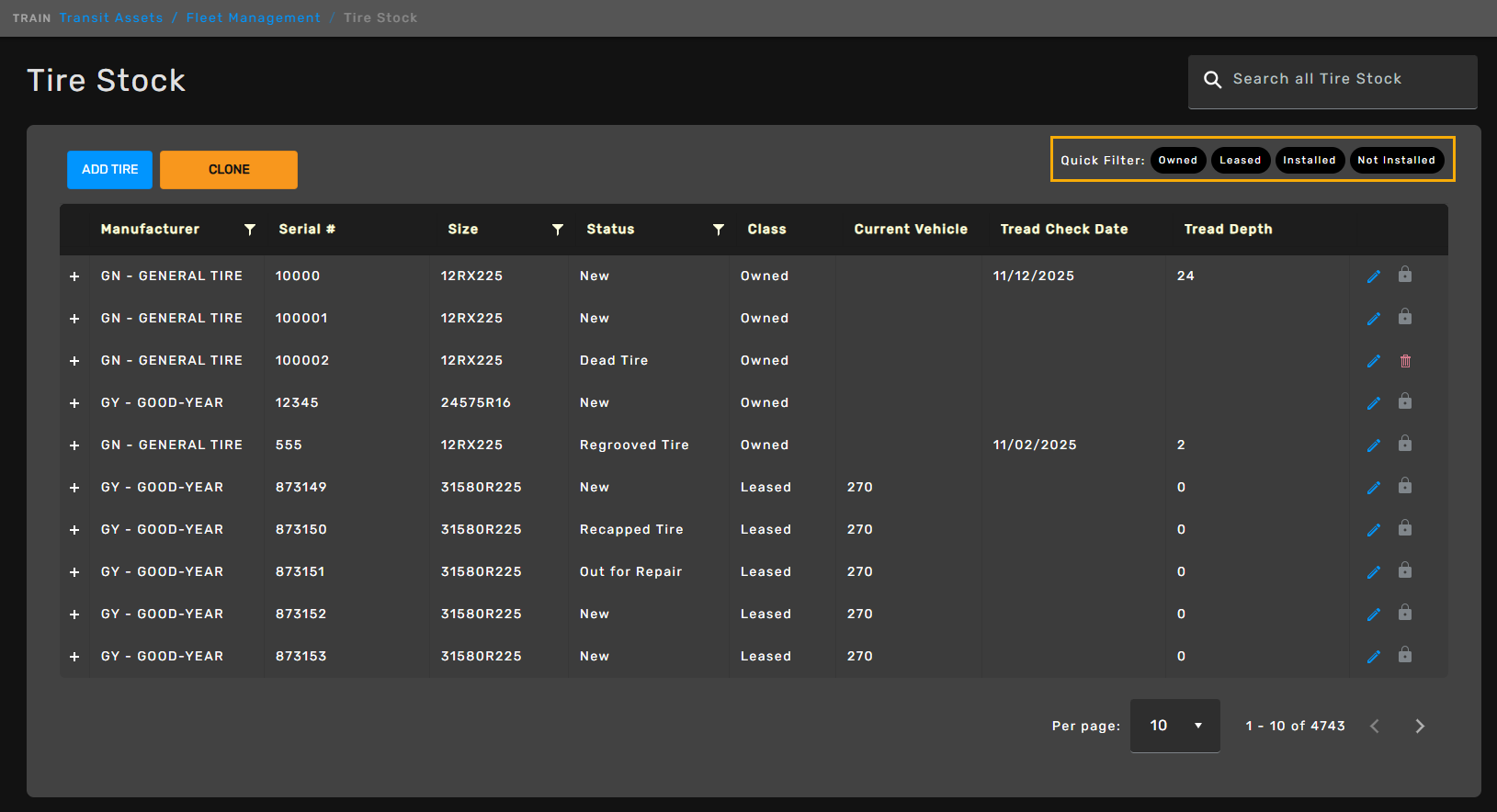Viewport: 1497px width, 812px height.
Task: Edit the Regrooved Tire row 555
Action: point(1373,445)
